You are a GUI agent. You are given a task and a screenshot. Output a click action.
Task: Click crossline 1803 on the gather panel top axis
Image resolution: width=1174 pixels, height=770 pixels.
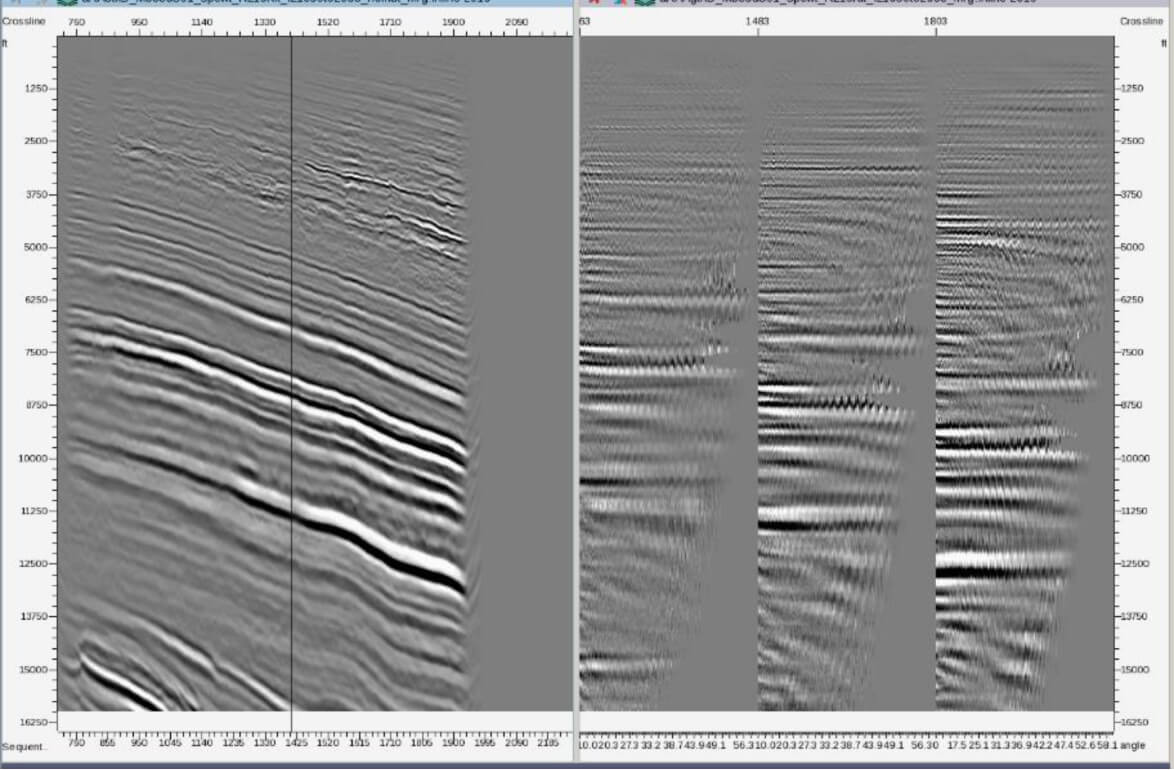[x=935, y=21]
